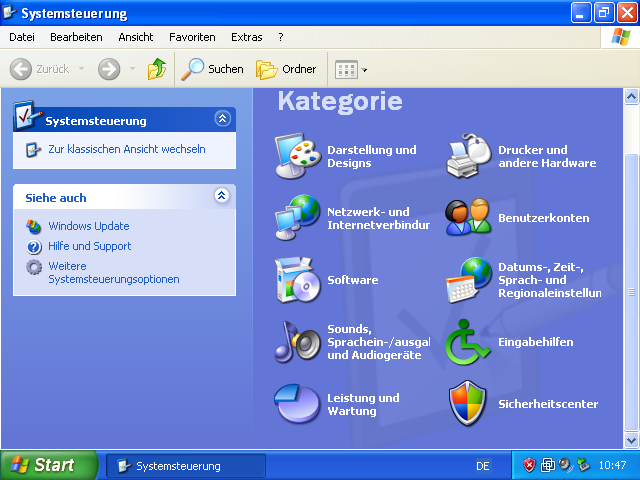Open the Zurück history dropdown arrow
640x480 pixels.
tap(81, 69)
